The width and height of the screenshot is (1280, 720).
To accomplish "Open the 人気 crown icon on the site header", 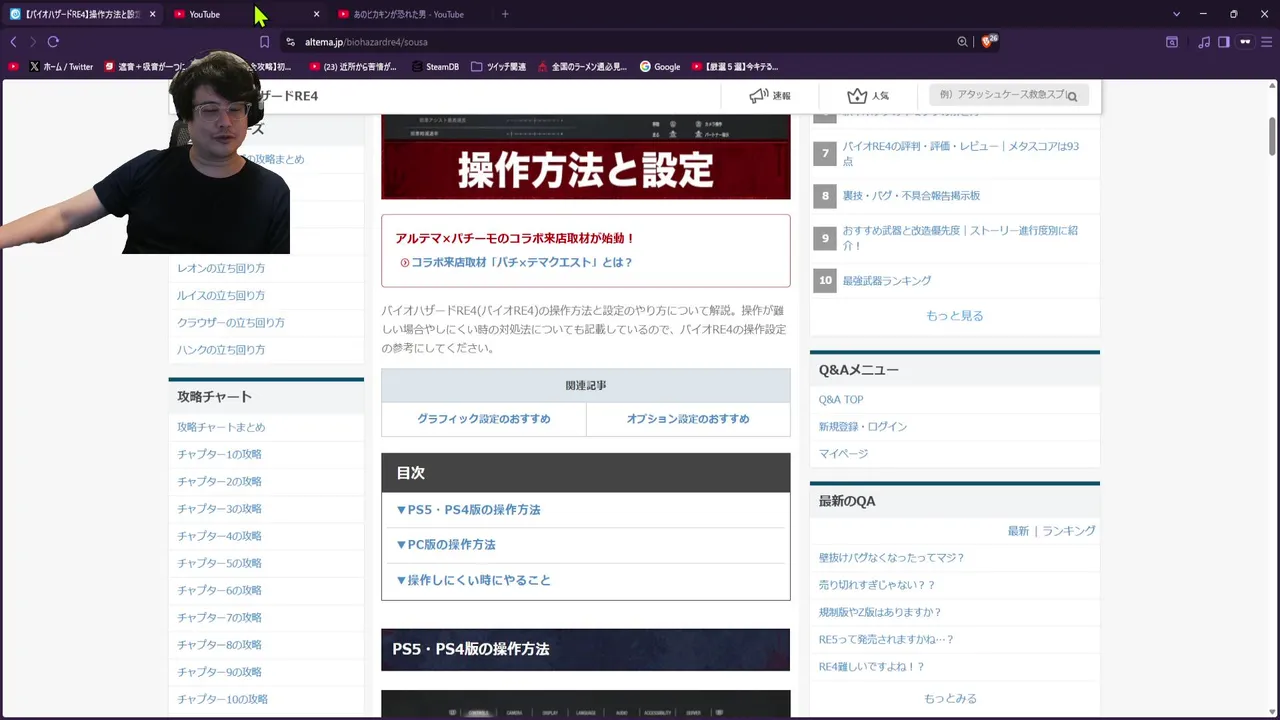I will (867, 96).
